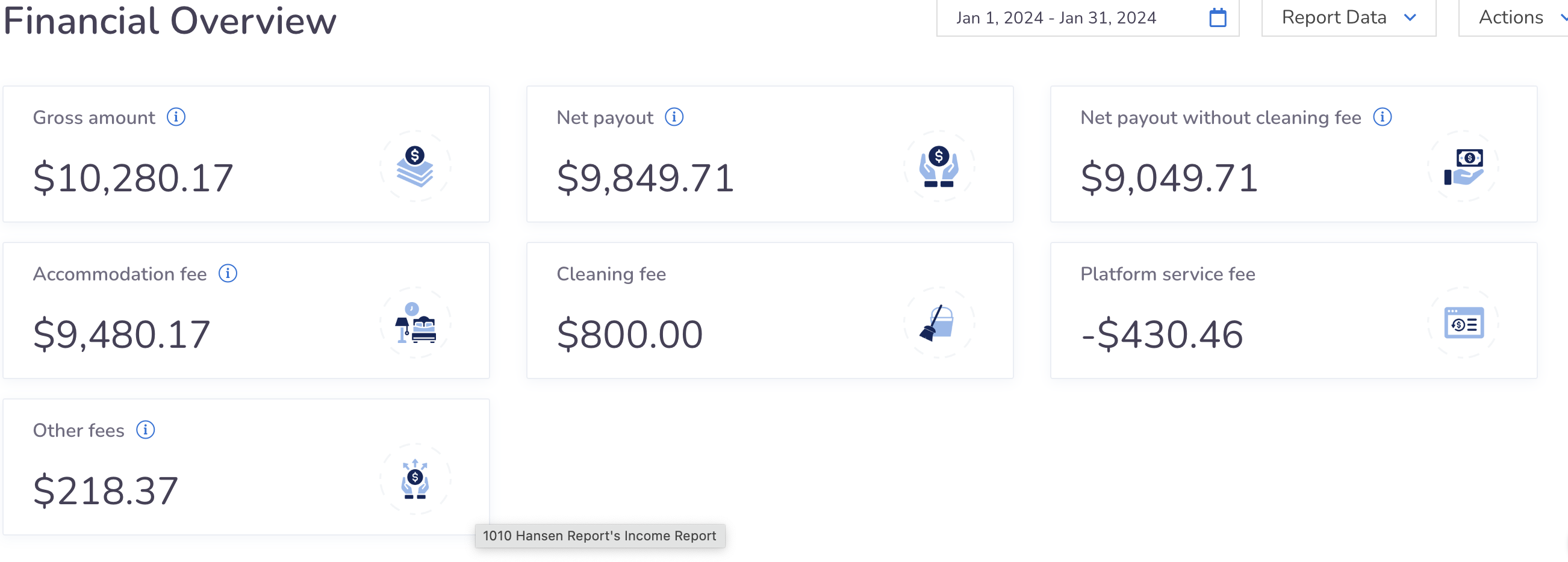Click the hands with arrows icon in Other fees card
Image resolution: width=1568 pixels, height=562 pixels.
(x=415, y=480)
